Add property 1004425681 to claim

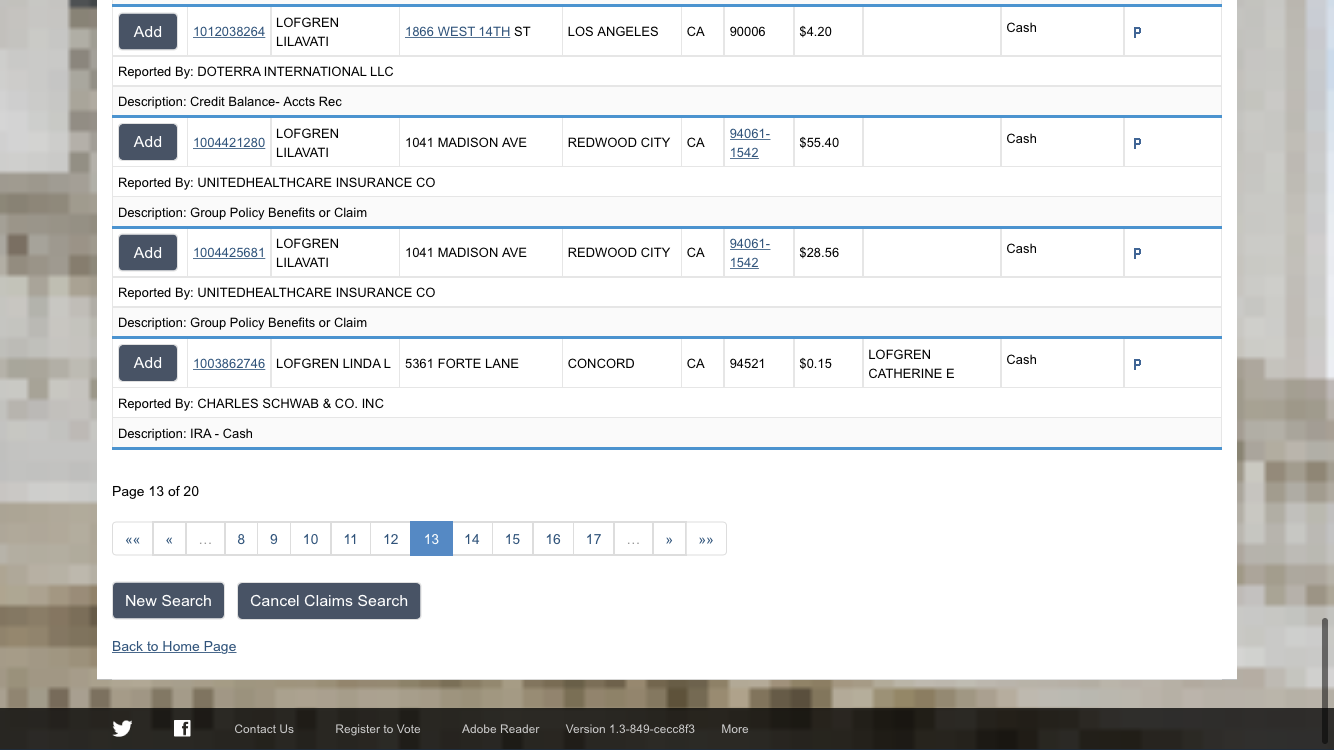coord(148,252)
